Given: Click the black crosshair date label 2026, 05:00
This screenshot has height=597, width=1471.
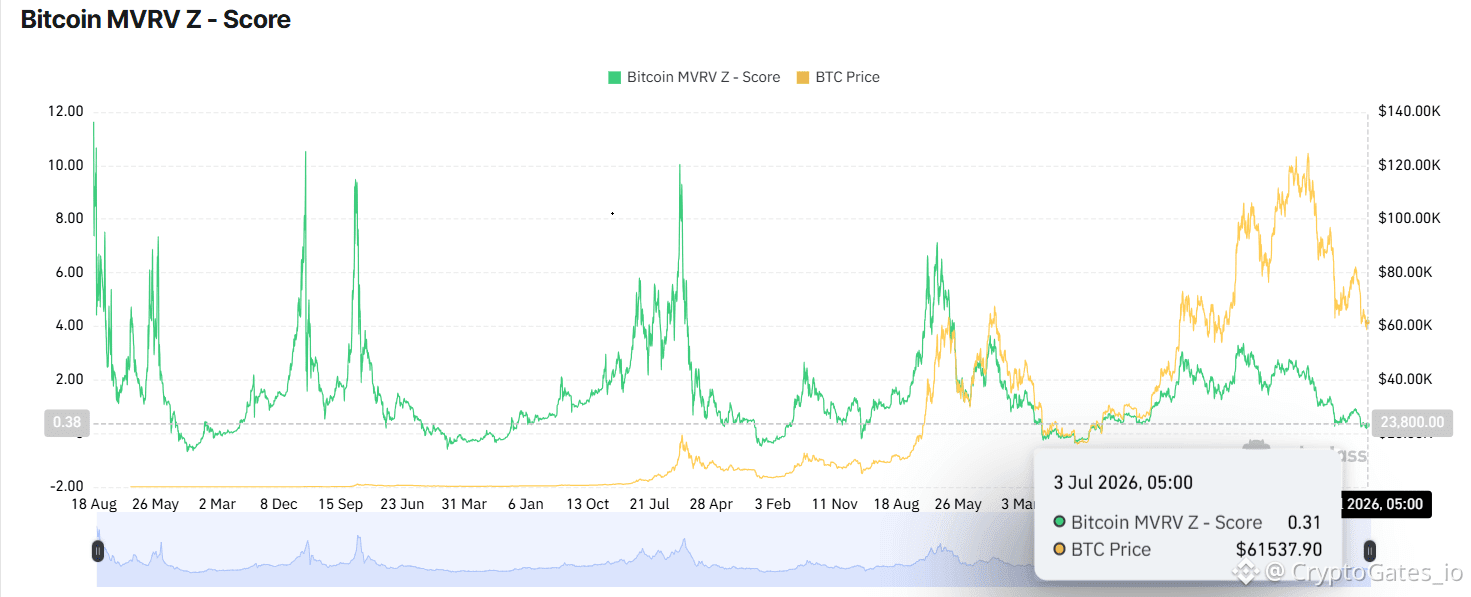Looking at the screenshot, I should tap(1388, 504).
